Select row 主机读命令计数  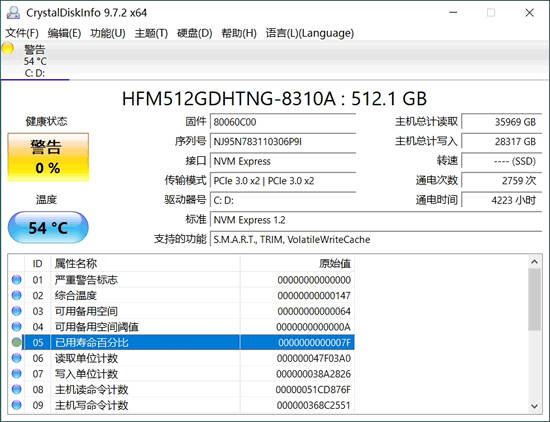[182, 389]
